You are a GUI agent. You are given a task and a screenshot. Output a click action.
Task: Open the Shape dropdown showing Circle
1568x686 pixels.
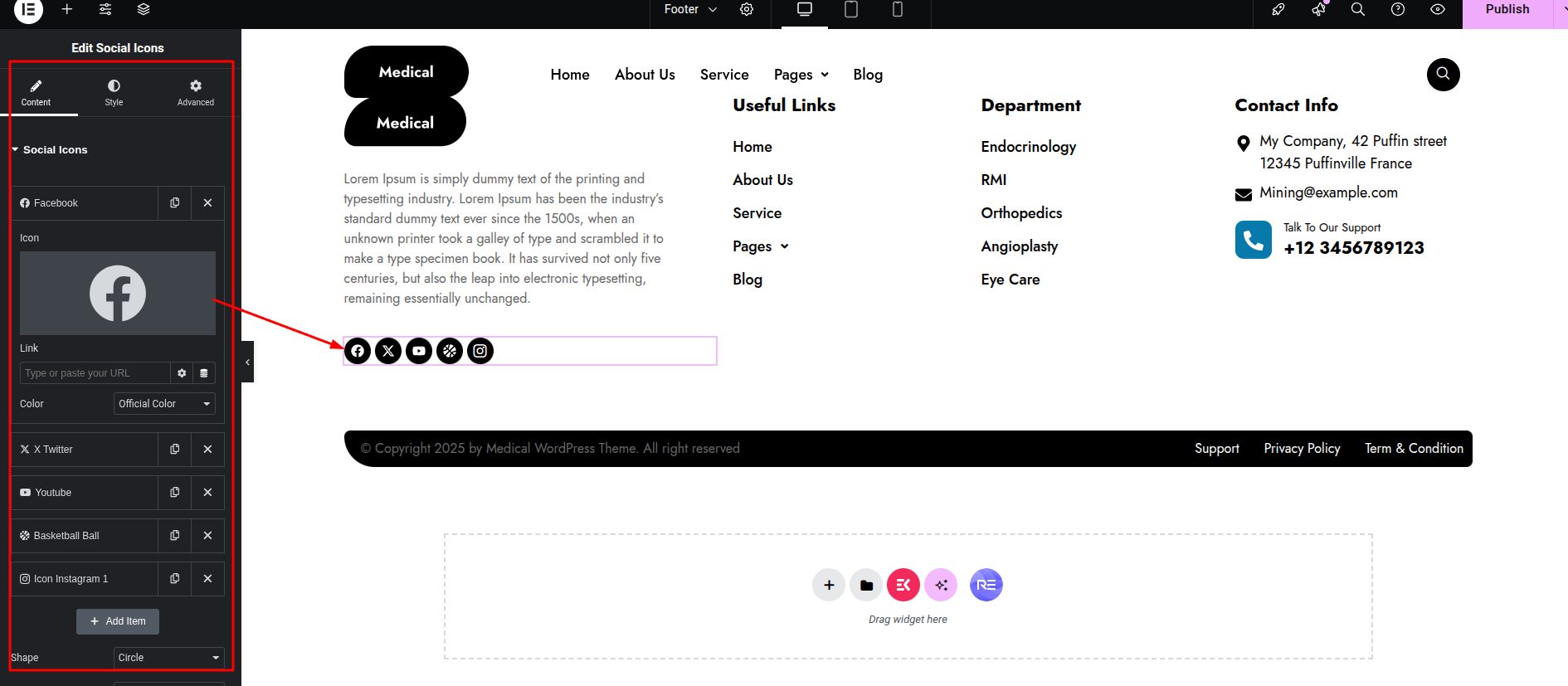pyautogui.click(x=168, y=658)
